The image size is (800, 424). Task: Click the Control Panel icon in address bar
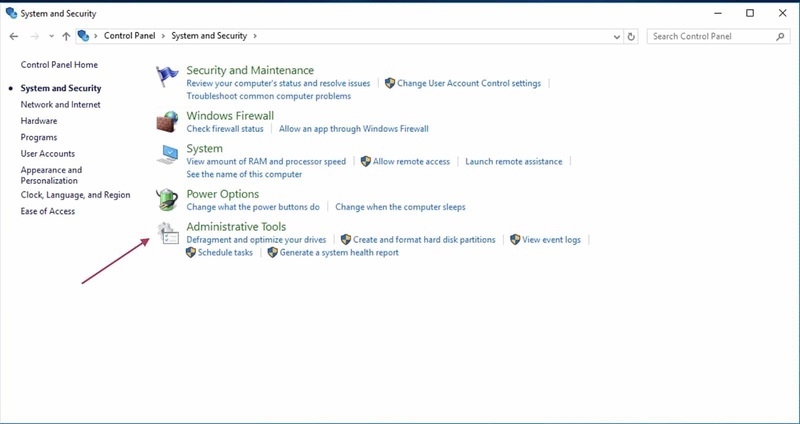coord(83,36)
